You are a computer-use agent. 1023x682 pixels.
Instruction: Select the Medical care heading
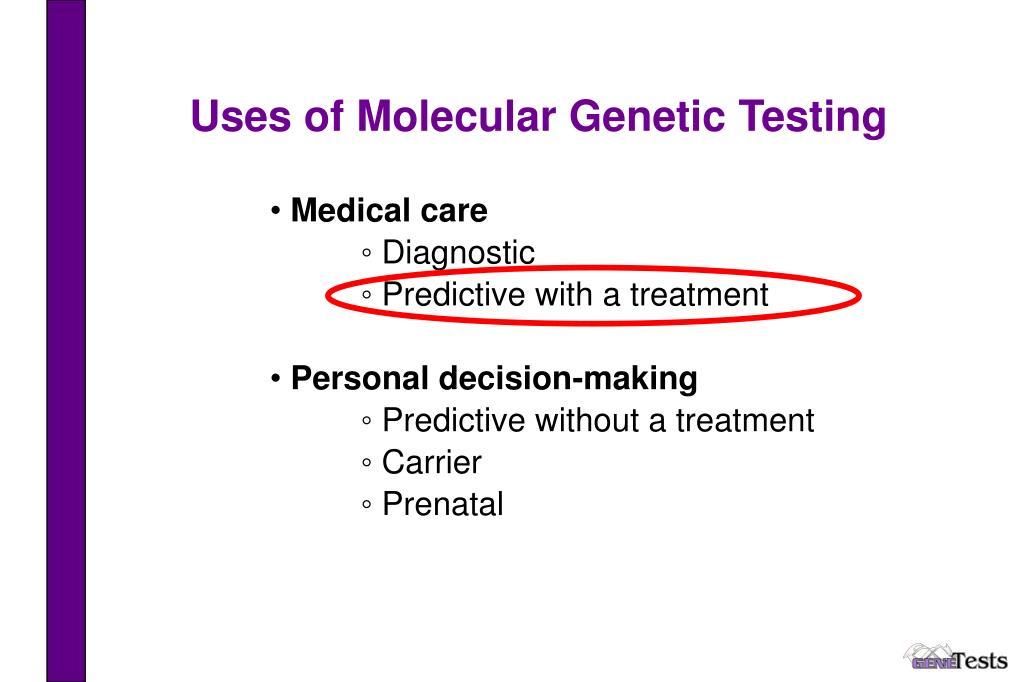point(389,211)
